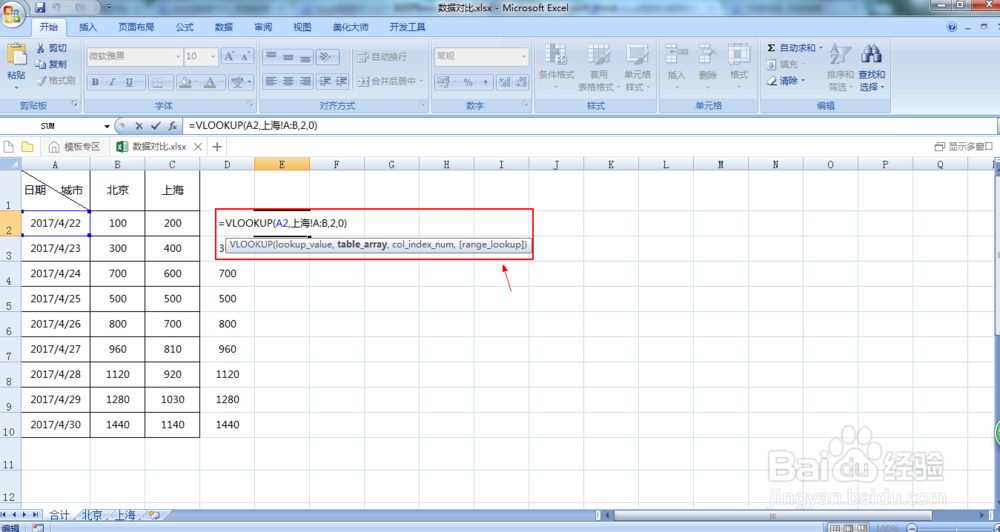The width and height of the screenshot is (1000, 532).
Task: Open Cell Styles 单元格样式
Action: tap(637, 67)
